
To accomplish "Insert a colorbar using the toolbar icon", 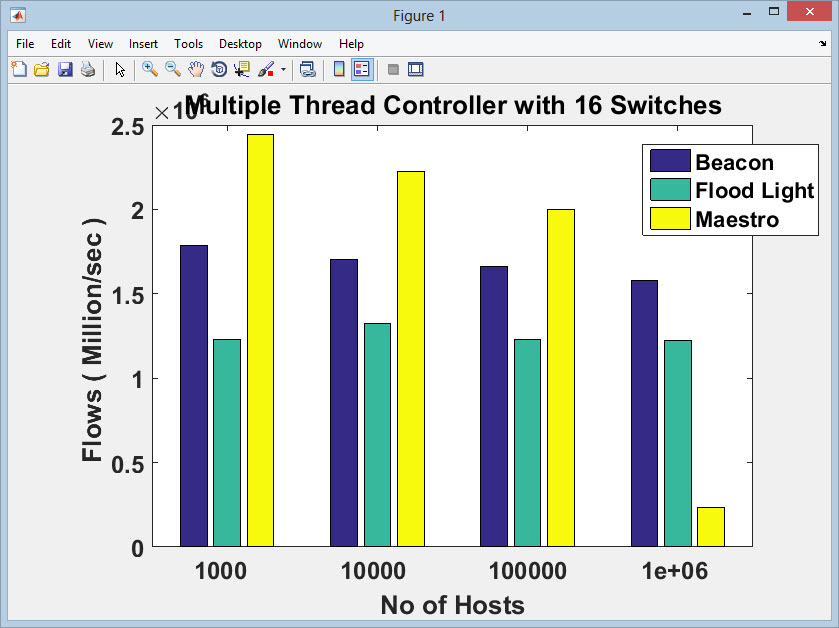I will [x=339, y=70].
